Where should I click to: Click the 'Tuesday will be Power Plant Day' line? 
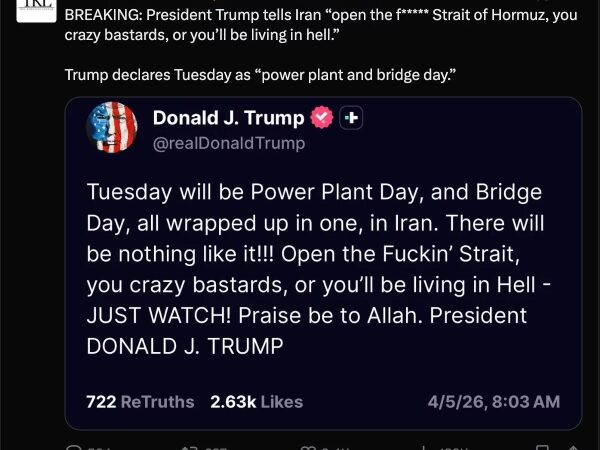click(314, 191)
